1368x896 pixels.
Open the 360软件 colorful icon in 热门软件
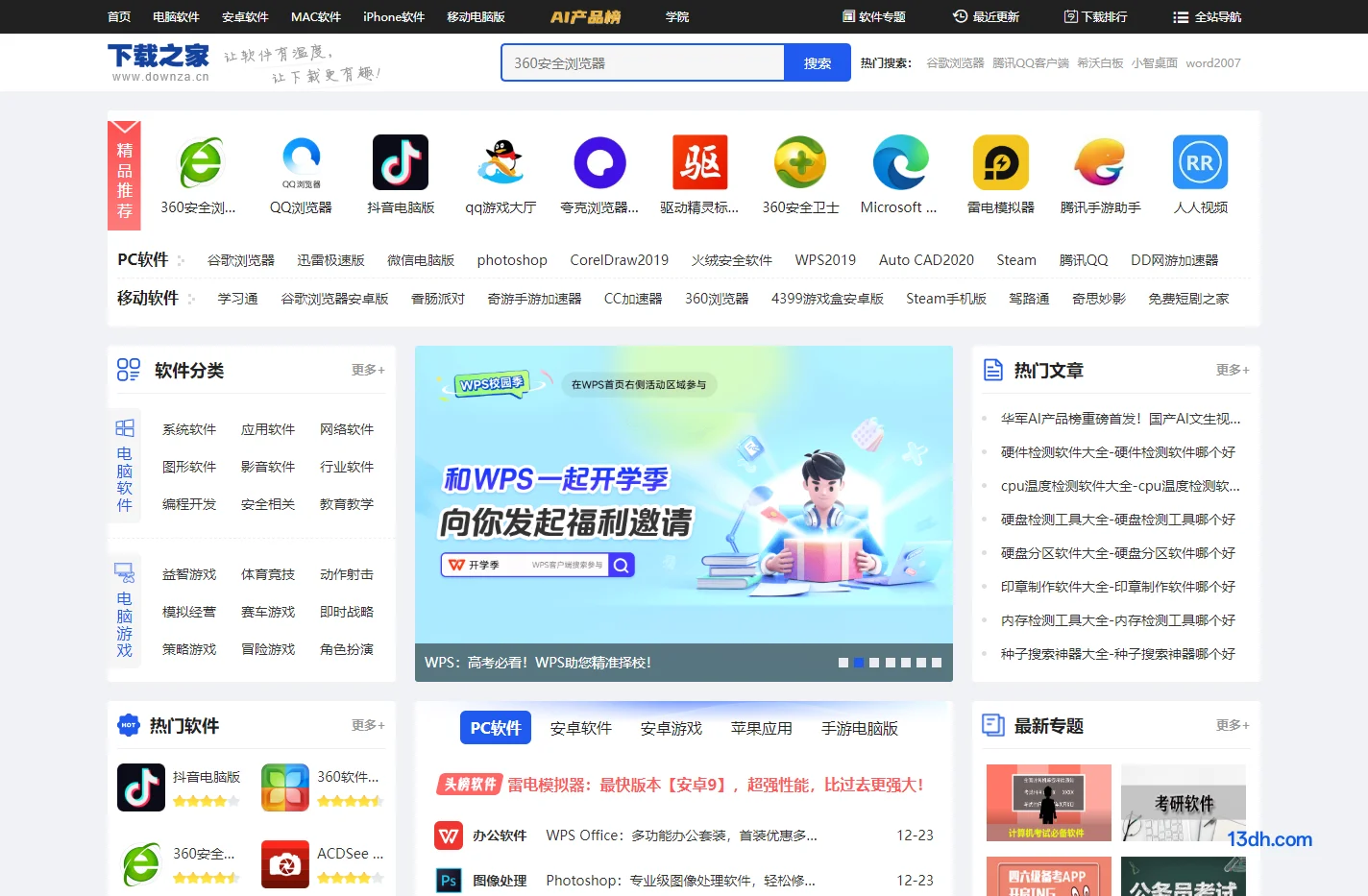point(285,787)
